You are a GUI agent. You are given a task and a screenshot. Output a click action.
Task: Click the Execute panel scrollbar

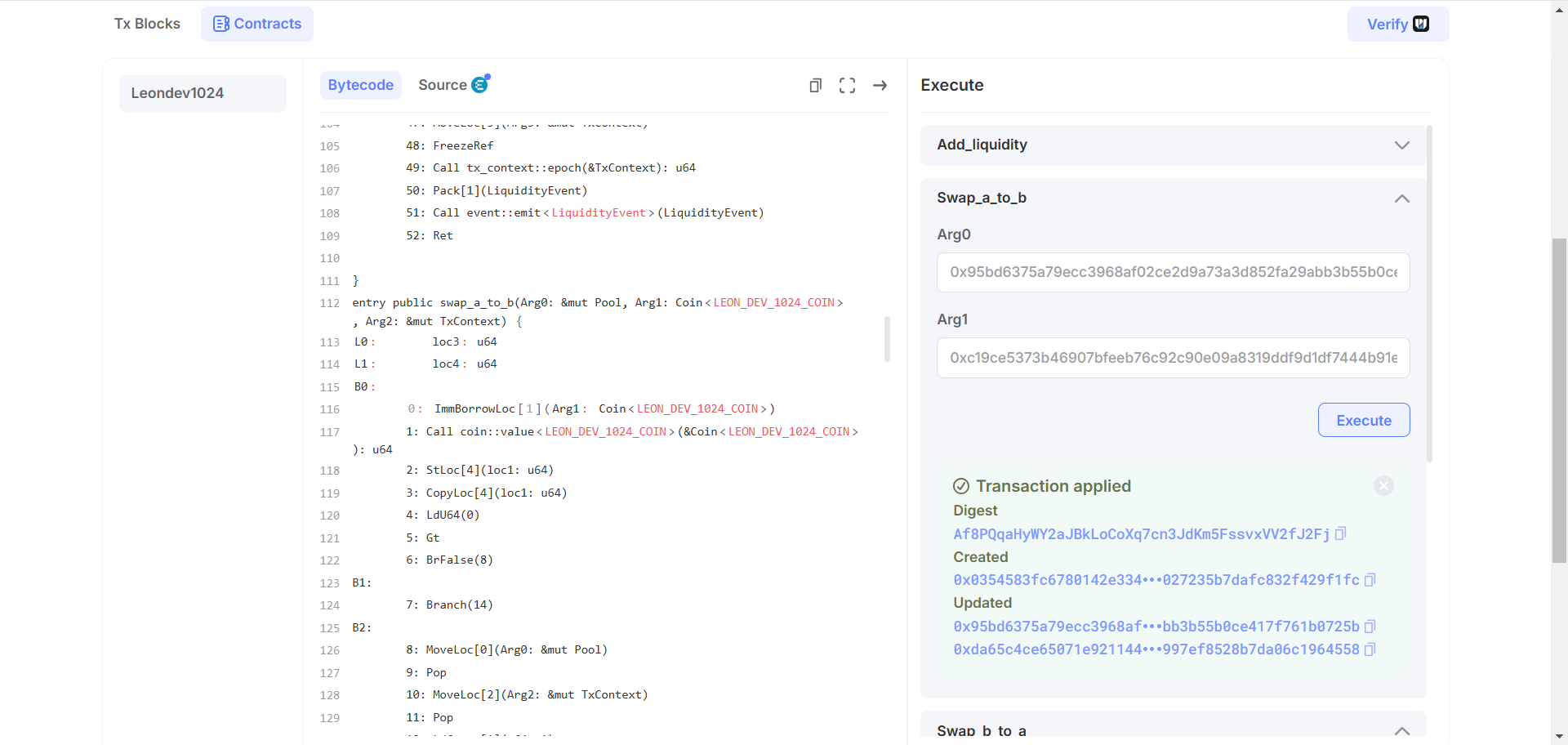[x=1429, y=294]
